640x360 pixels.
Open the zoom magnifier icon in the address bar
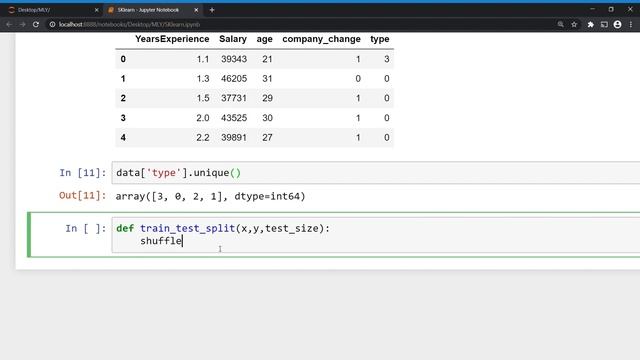561,24
